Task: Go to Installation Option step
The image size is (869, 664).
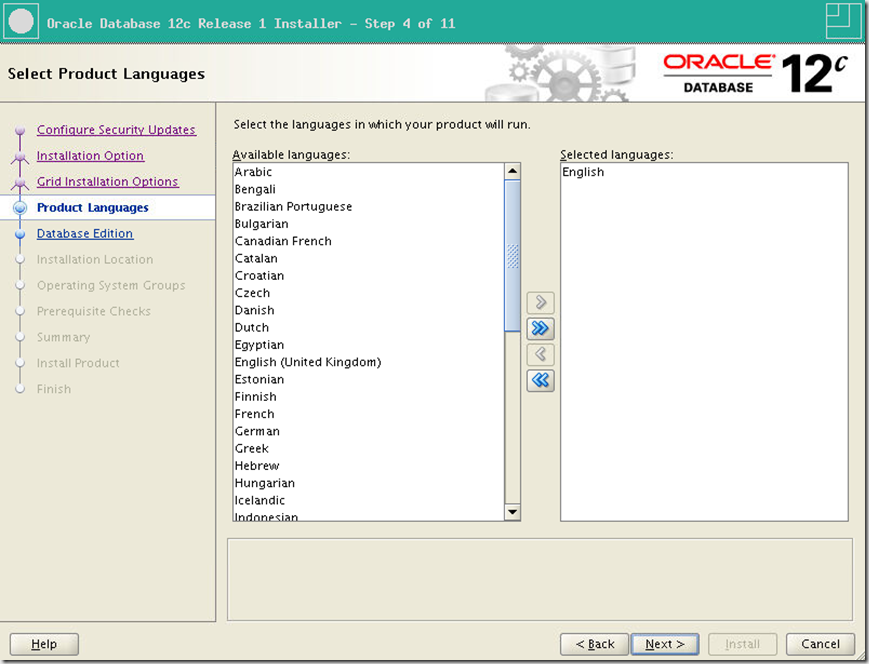Action: (x=90, y=156)
